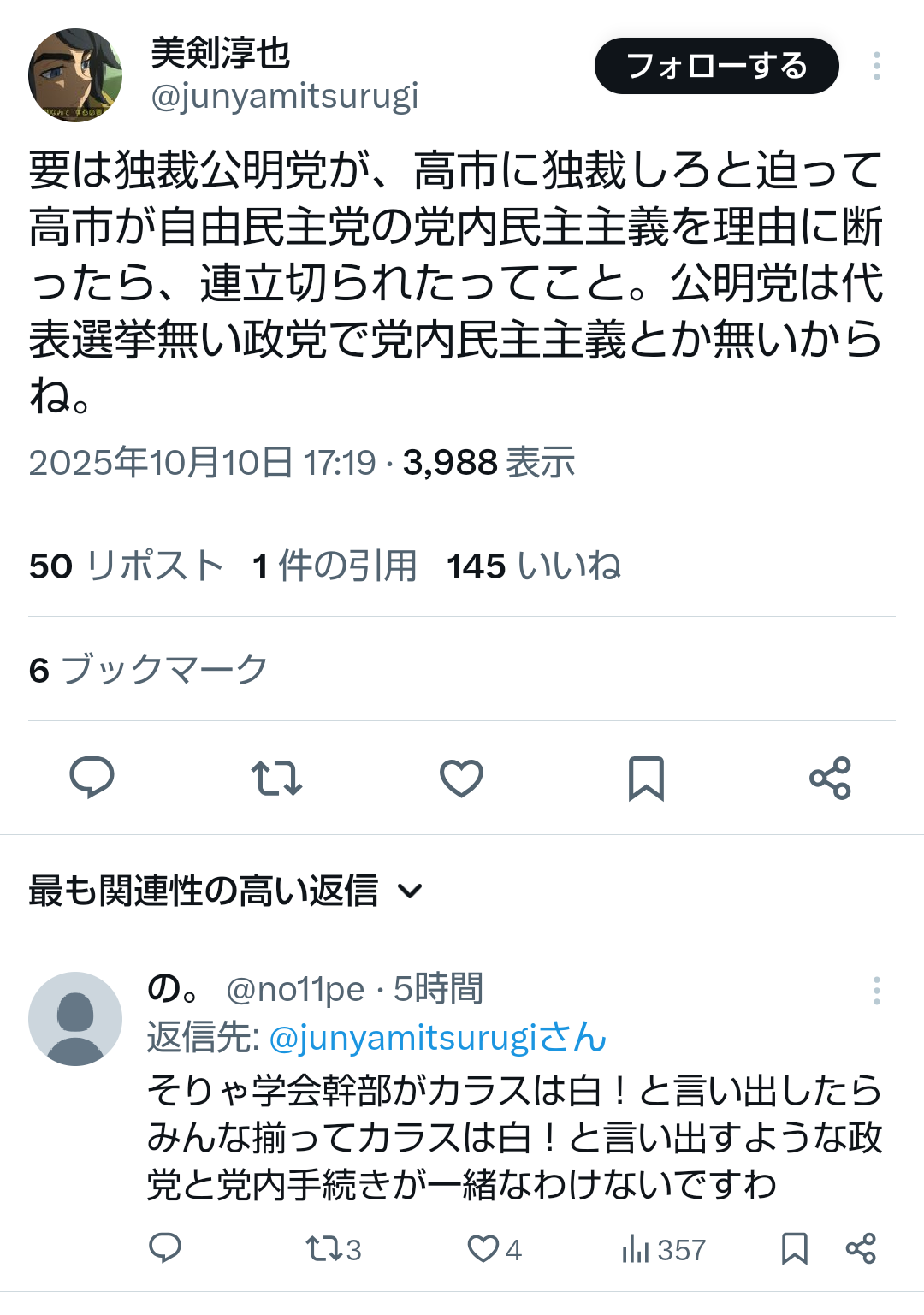
Task: View the 50 リポスト list
Action: (126, 566)
